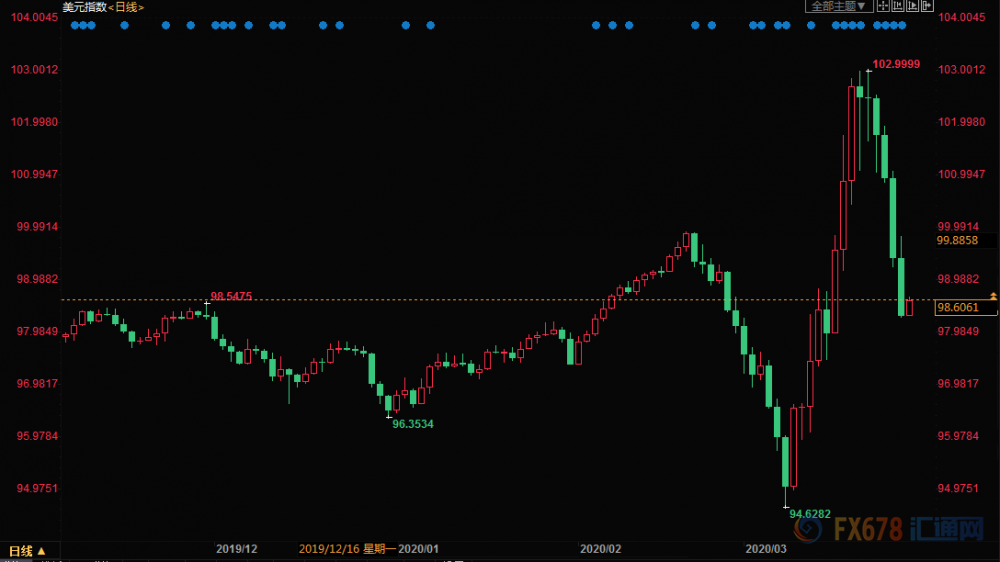Viewport: 1000px width, 562px height.
Task: Click the crosshair cursor icon
Action: (x=883, y=6)
